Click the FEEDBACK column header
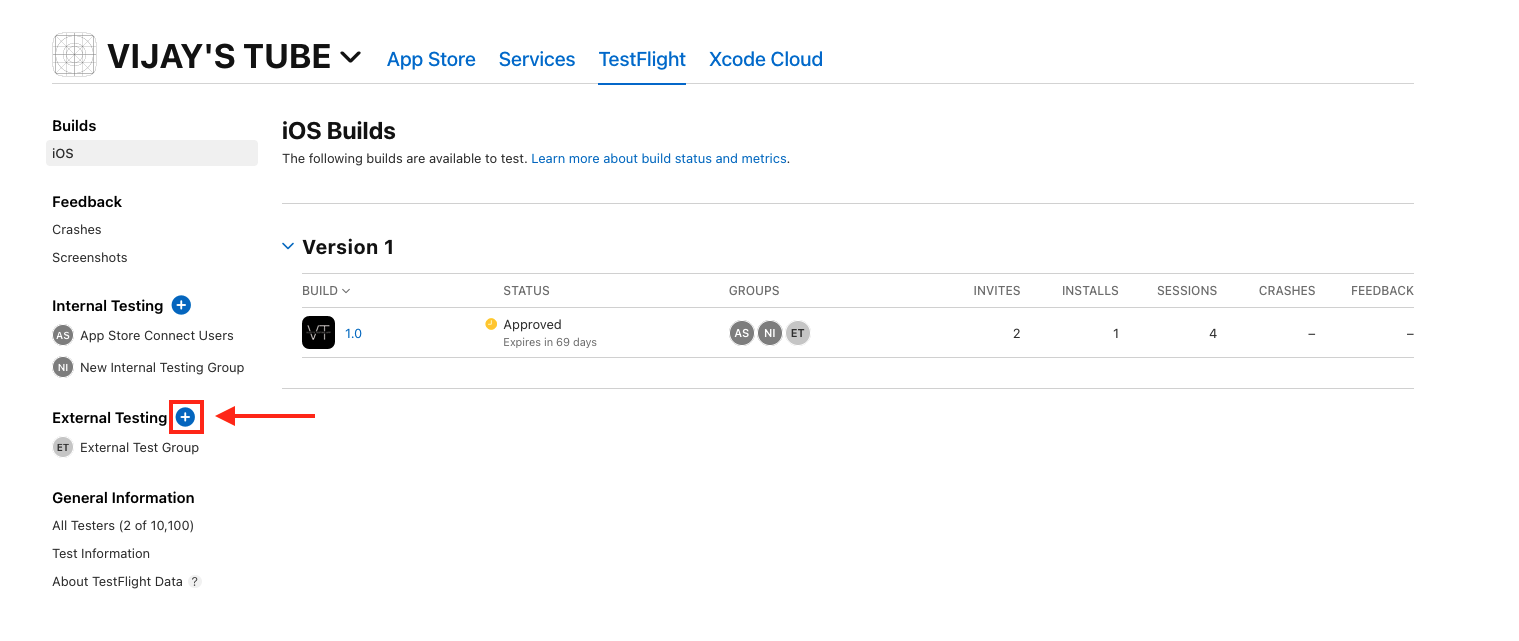 tap(1382, 291)
